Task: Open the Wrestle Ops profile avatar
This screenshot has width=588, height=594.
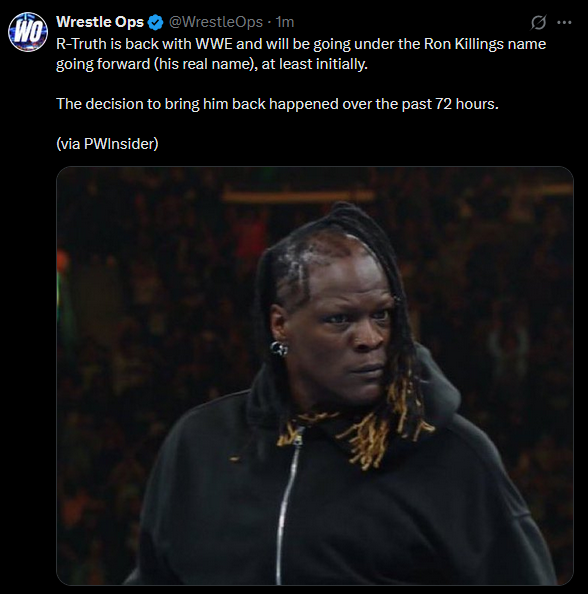Action: [x=28, y=32]
